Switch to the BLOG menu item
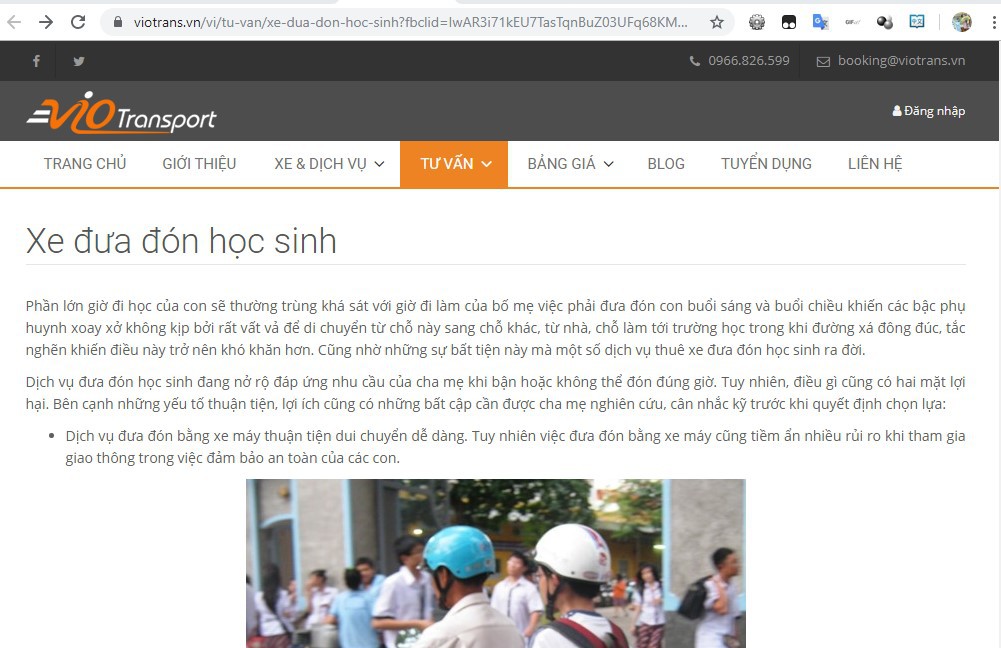 coord(666,163)
